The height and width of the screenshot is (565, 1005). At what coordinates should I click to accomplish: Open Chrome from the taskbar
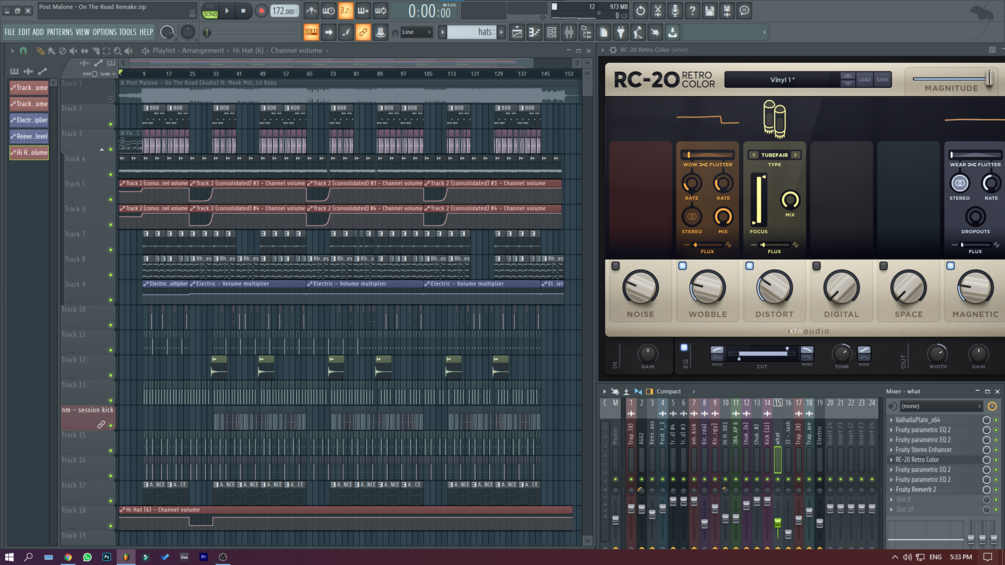(68, 557)
